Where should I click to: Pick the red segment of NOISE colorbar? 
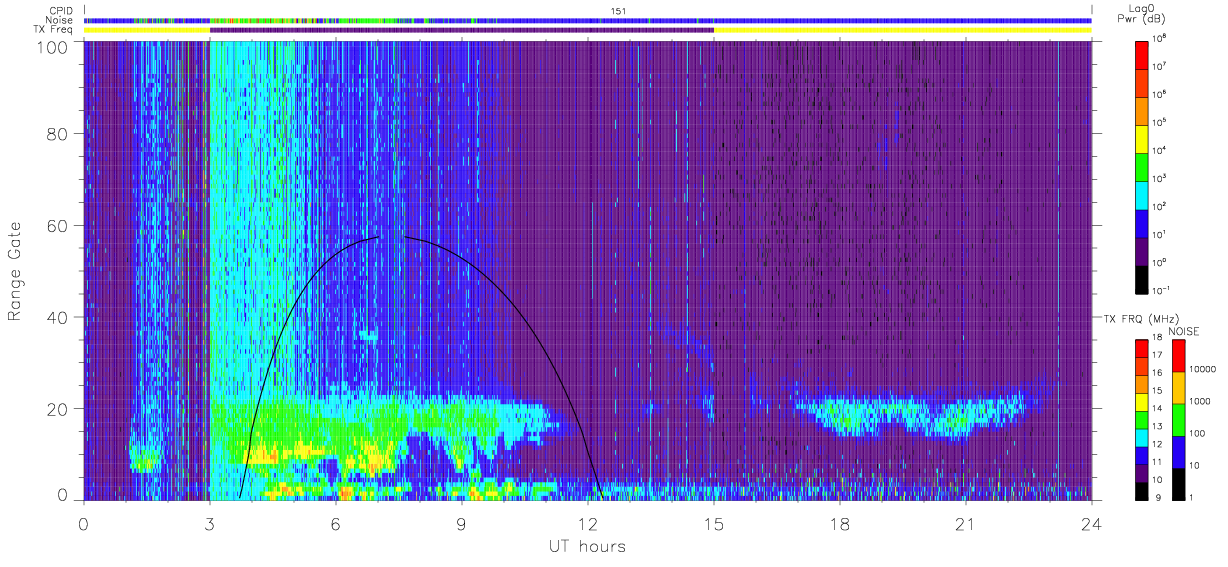click(1177, 355)
